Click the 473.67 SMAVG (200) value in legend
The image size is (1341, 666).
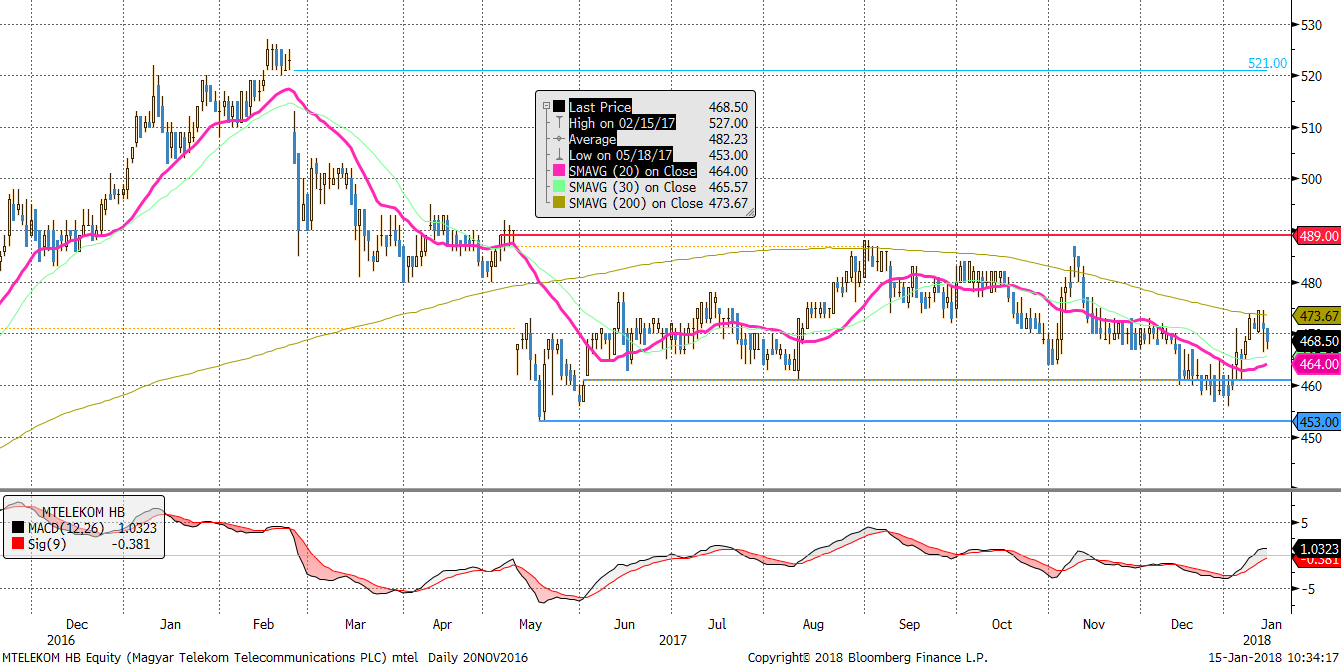[727, 203]
